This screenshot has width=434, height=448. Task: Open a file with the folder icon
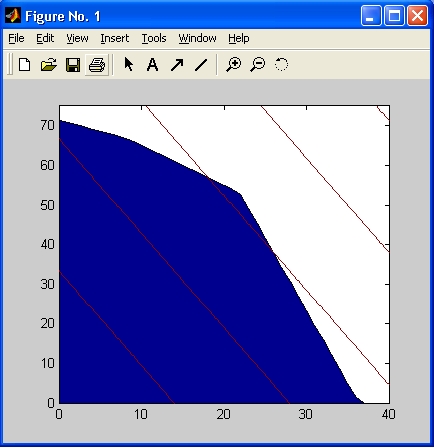coord(49,65)
